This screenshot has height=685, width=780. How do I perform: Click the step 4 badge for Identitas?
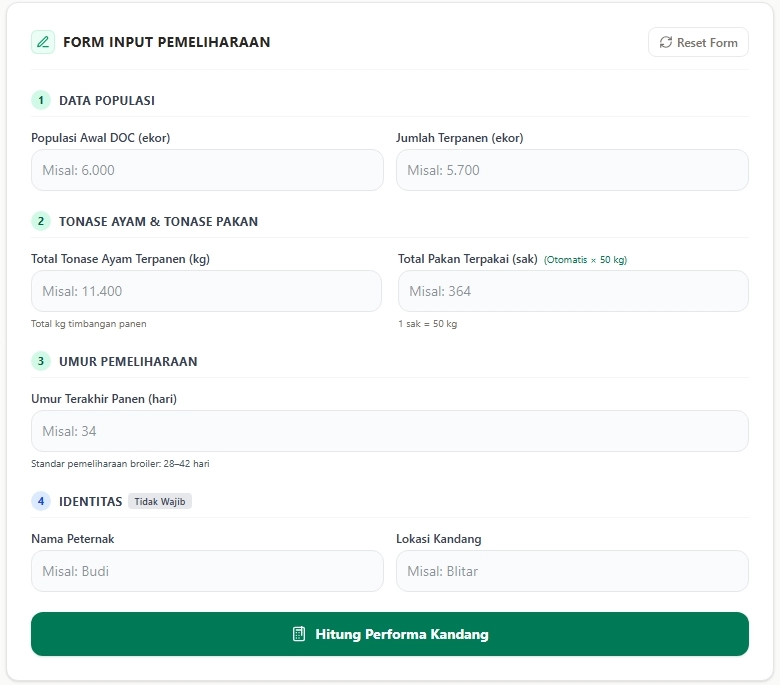click(41, 501)
